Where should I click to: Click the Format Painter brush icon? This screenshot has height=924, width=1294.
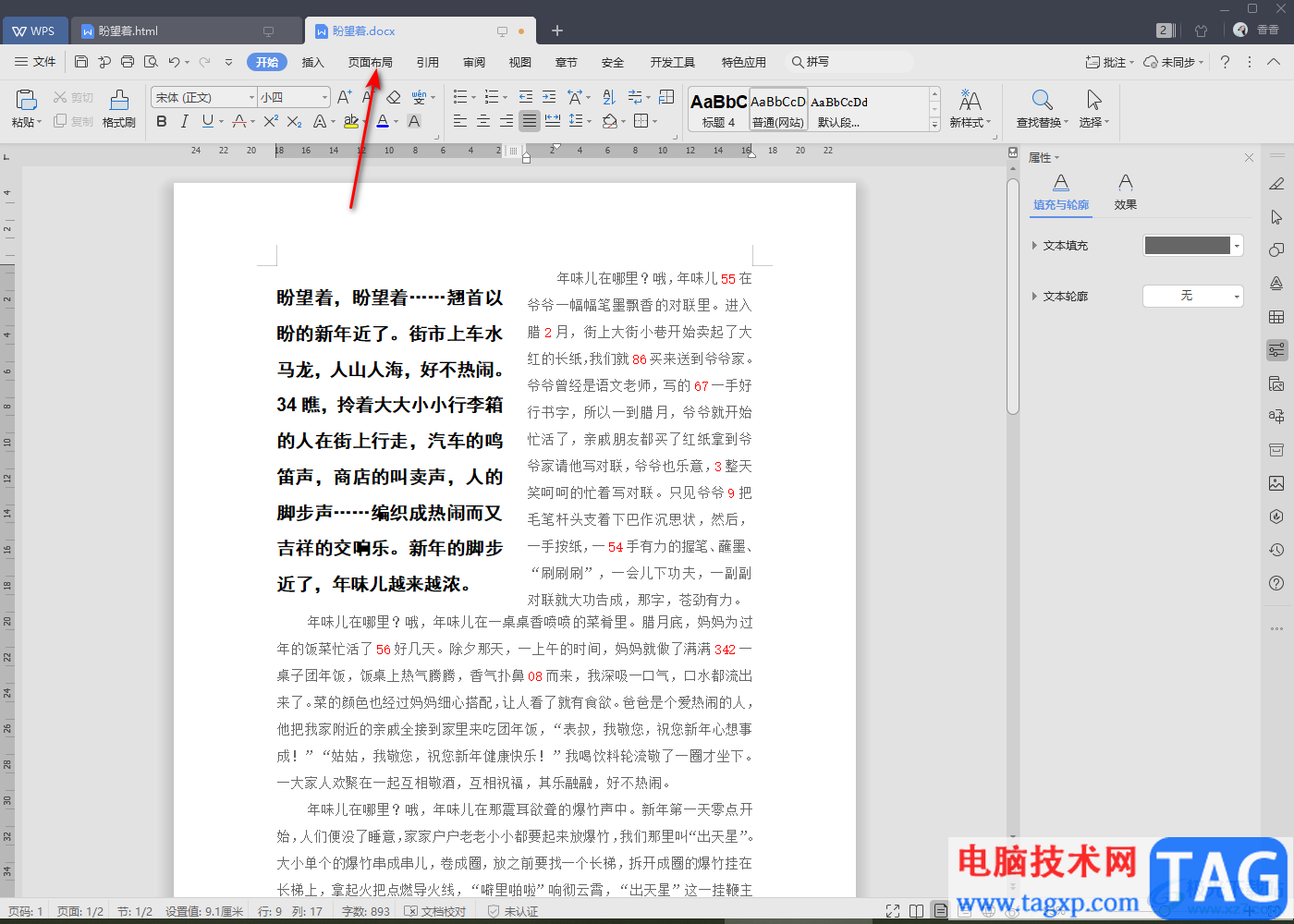click(119, 100)
